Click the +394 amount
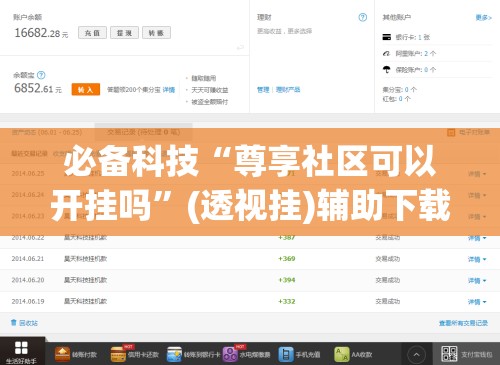The height and width of the screenshot is (365, 500). tap(287, 280)
